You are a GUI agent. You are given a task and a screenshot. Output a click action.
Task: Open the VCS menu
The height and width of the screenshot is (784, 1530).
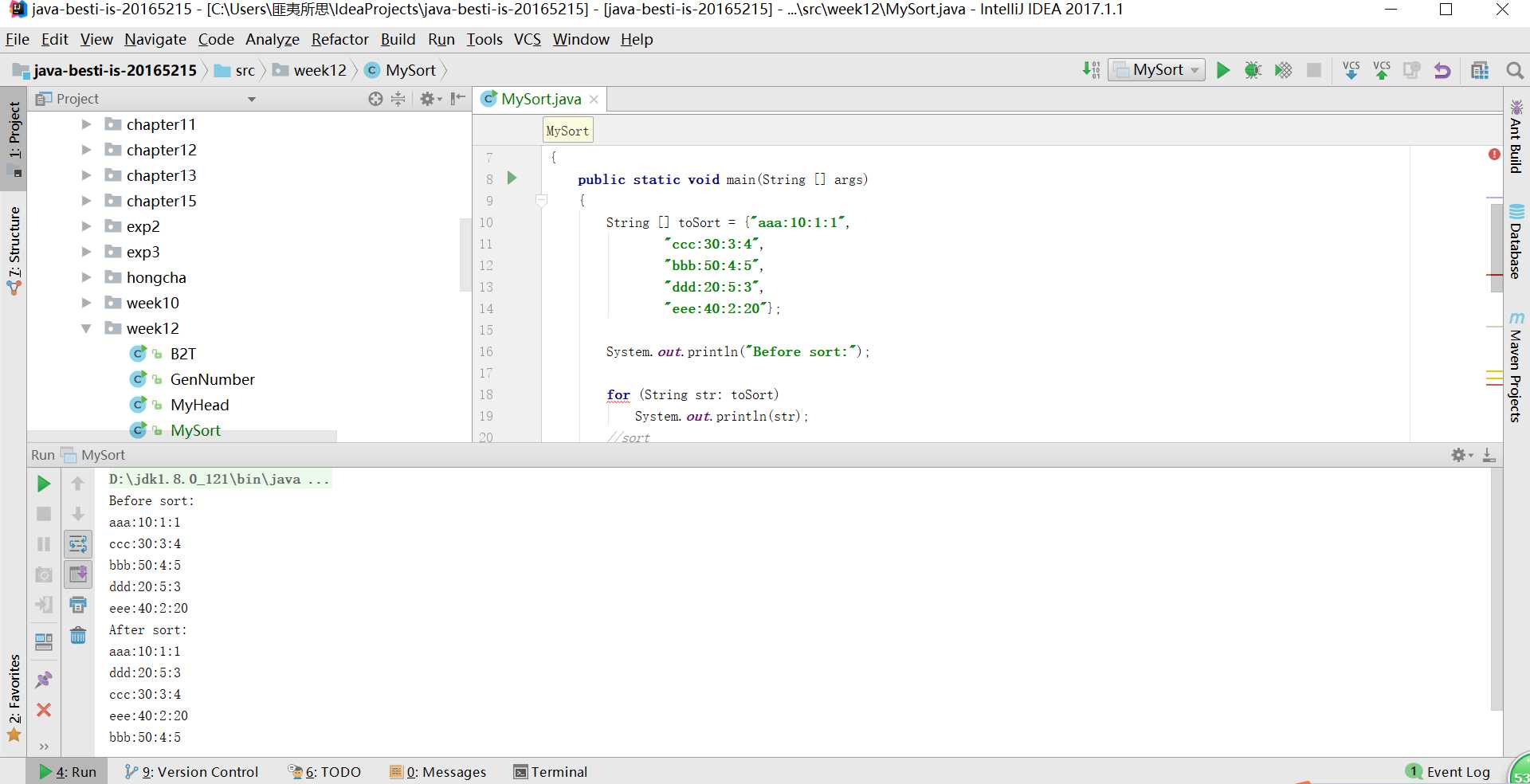(x=527, y=39)
